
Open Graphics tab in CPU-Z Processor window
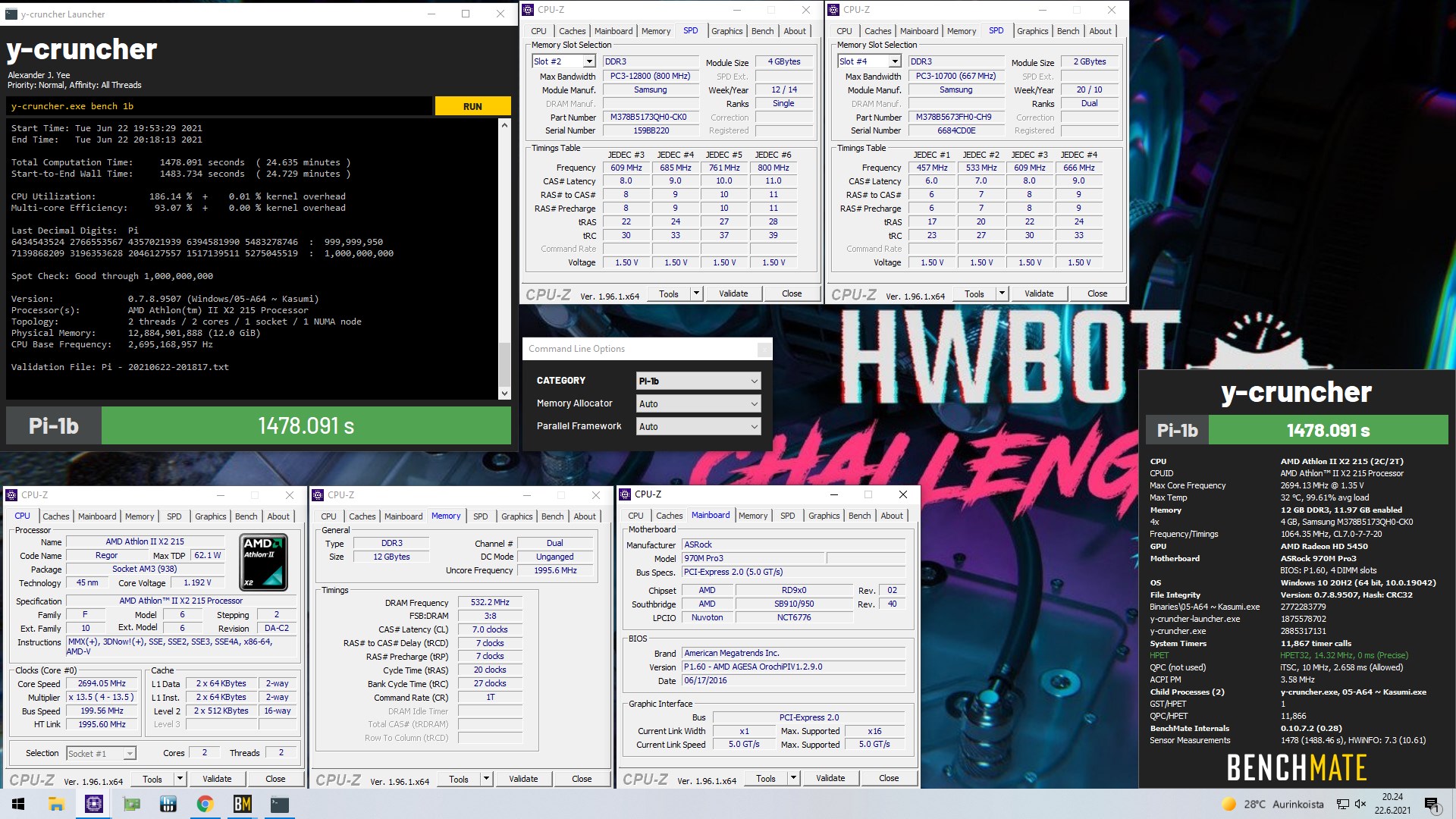[x=210, y=516]
